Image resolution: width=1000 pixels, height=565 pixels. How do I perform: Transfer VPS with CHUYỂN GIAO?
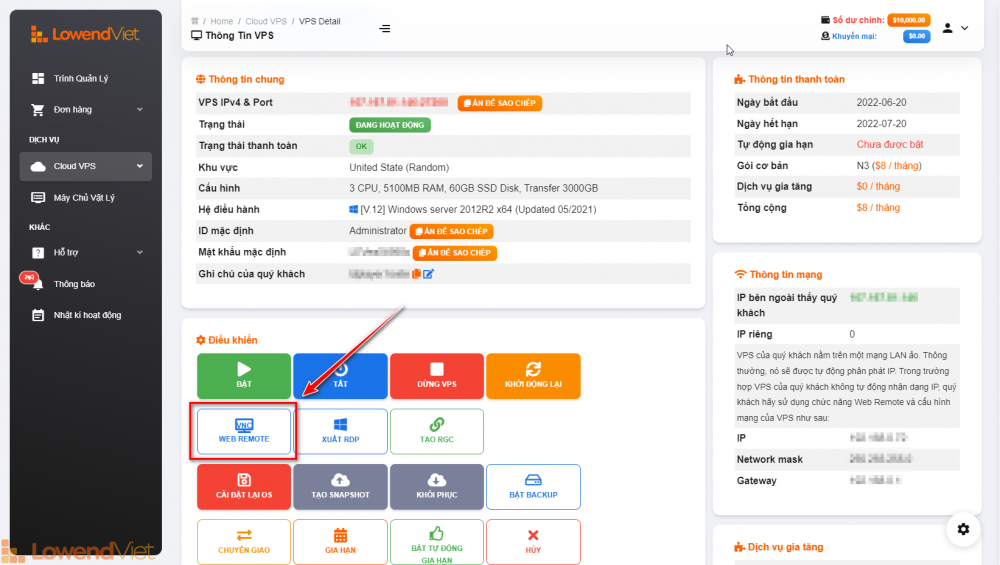244,542
